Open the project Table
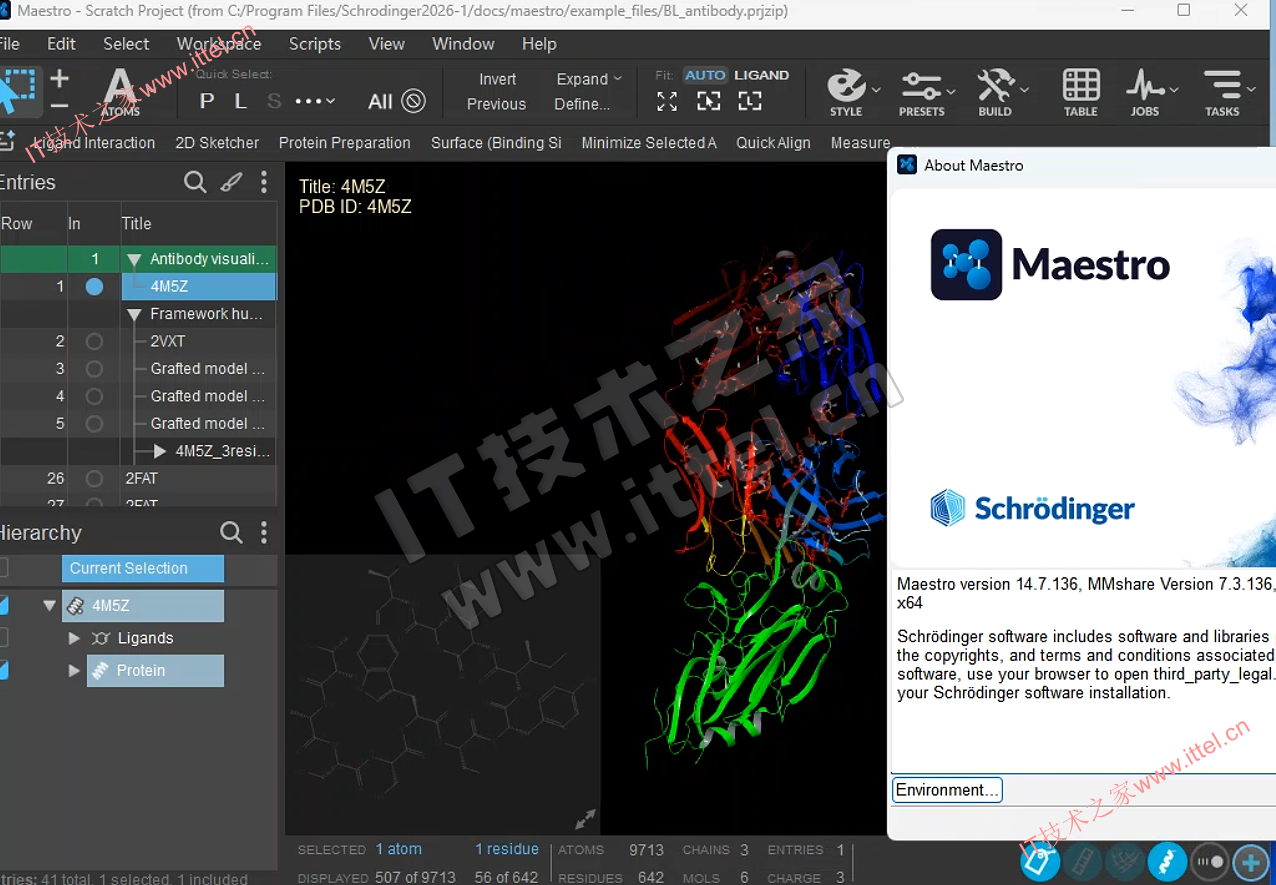Viewport: 1276px width, 885px height. click(x=1080, y=90)
